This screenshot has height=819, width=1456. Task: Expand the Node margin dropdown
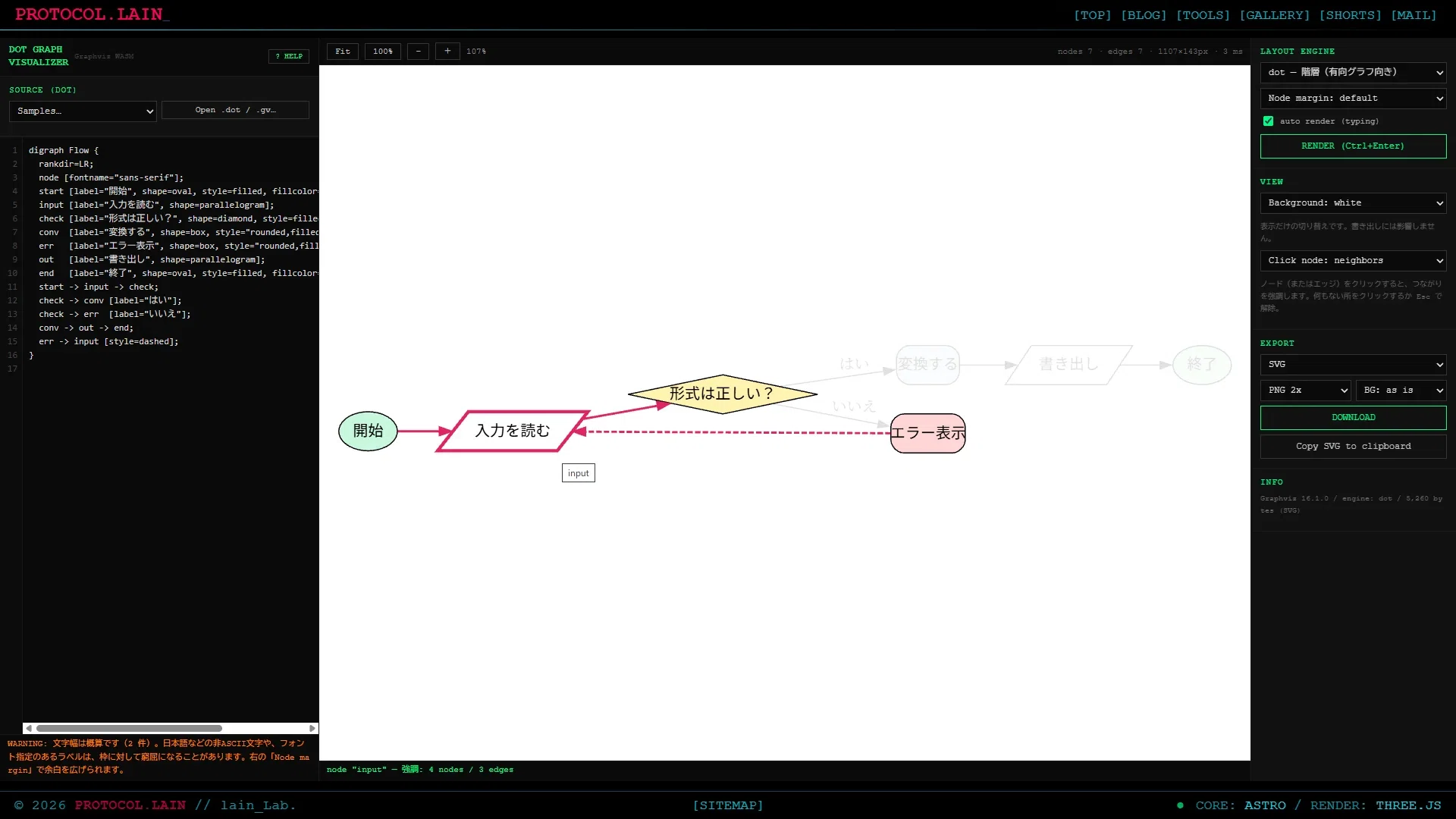[1353, 99]
